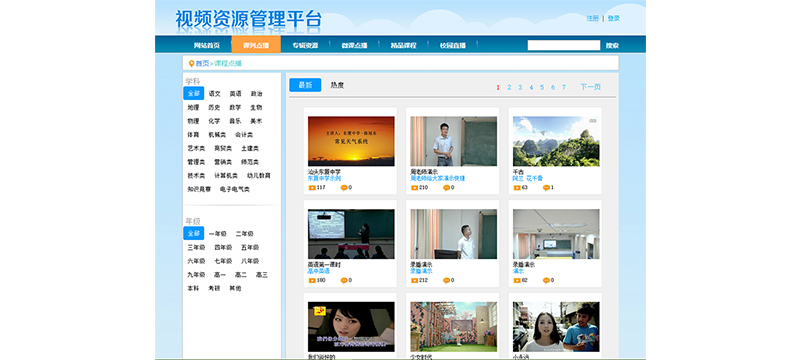Filter subjects by 会计类
The image size is (800, 360).
click(244, 135)
